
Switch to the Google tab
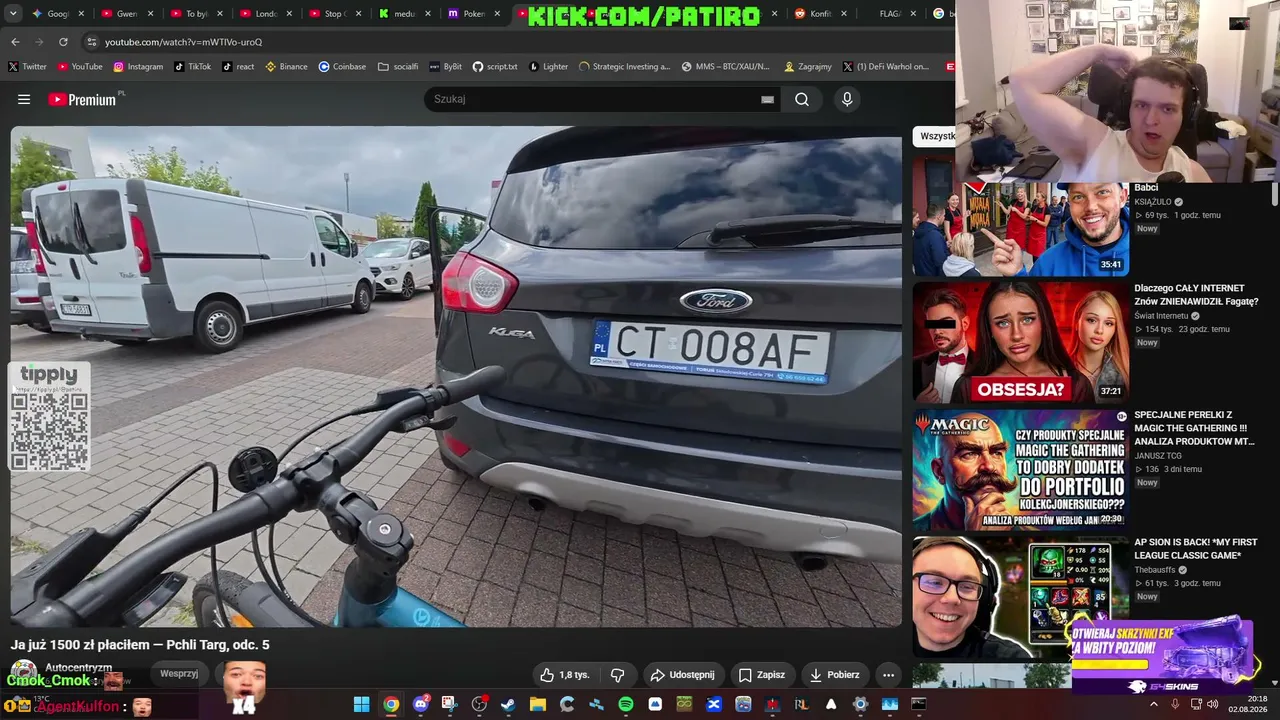coord(60,14)
